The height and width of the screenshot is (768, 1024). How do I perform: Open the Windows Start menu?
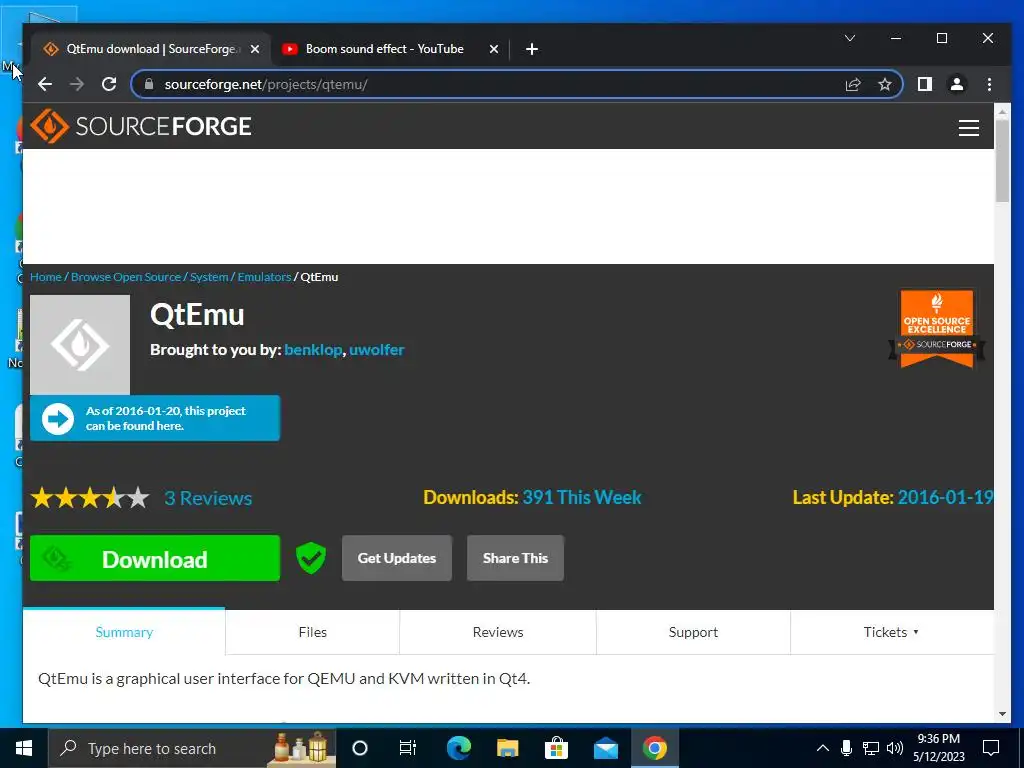point(24,748)
